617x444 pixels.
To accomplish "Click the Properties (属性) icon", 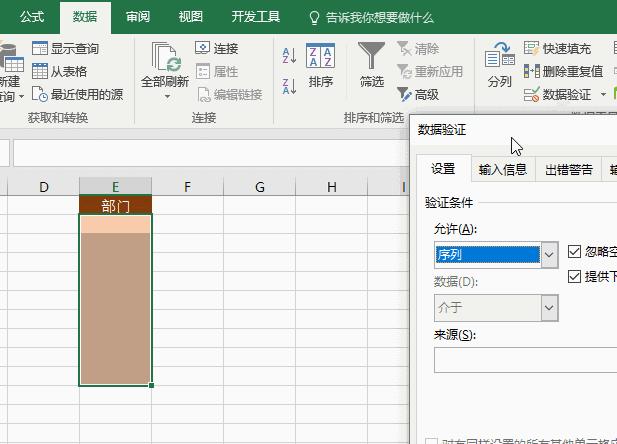I will pyautogui.click(x=203, y=71).
